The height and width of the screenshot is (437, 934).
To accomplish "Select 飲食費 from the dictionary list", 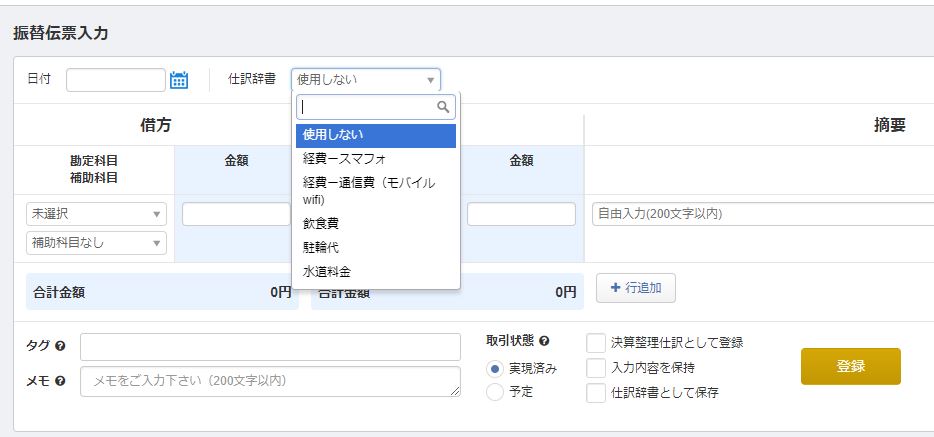I will pos(376,223).
